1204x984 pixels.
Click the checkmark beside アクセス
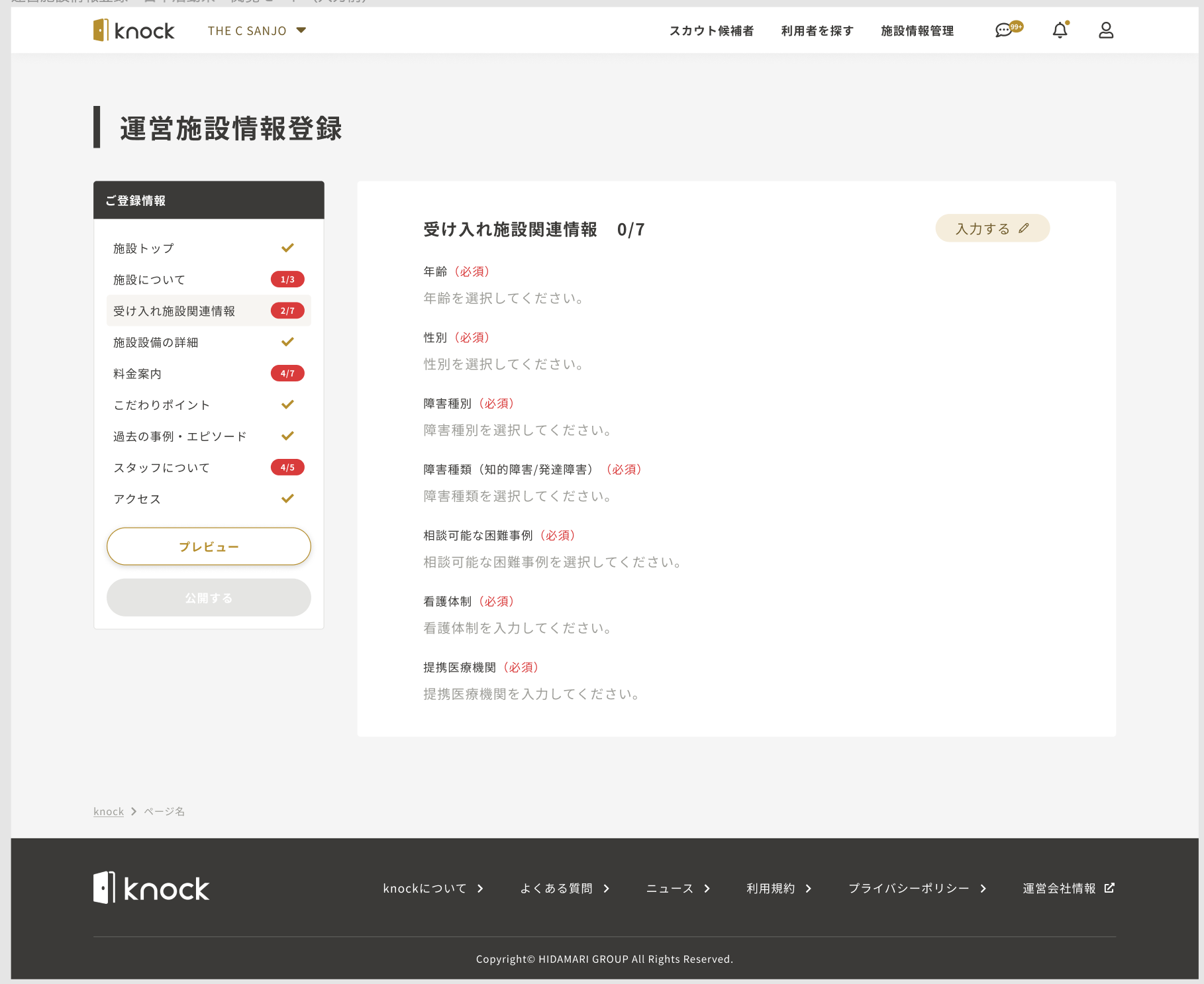pyautogui.click(x=287, y=499)
